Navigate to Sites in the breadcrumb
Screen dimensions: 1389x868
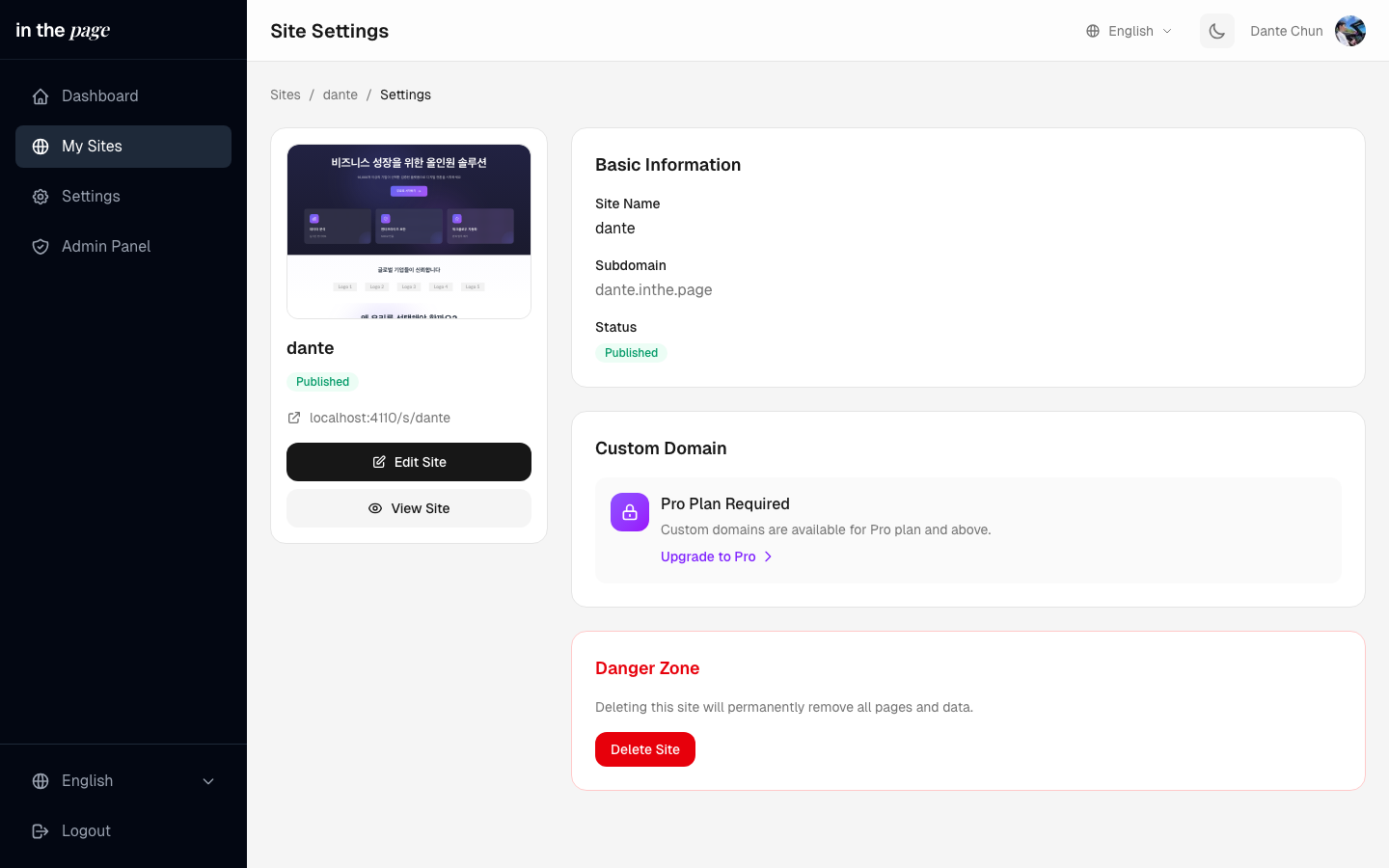coord(286,95)
